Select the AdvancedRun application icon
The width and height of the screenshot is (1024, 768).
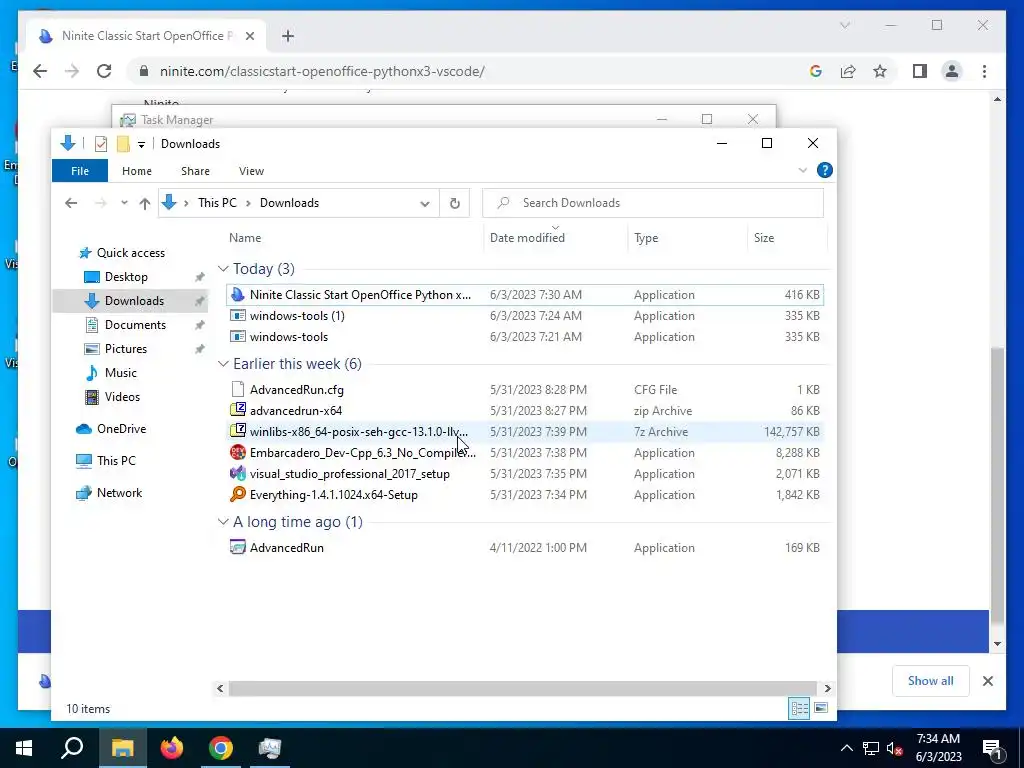click(x=238, y=547)
